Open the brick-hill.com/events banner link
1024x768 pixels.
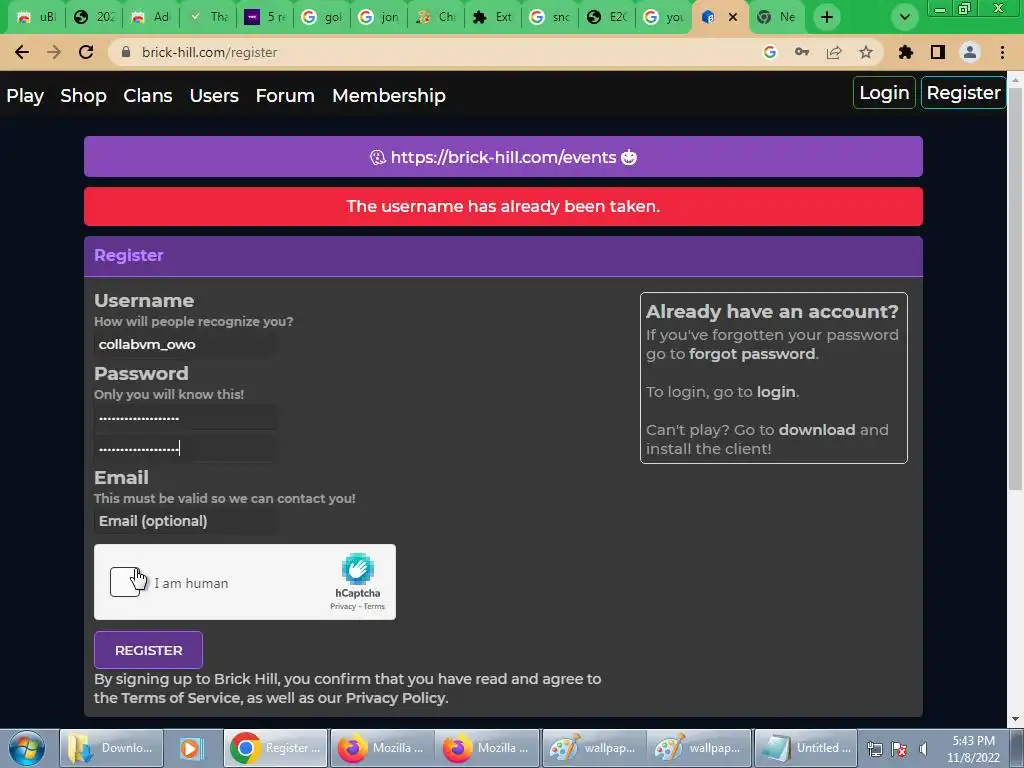(x=503, y=157)
